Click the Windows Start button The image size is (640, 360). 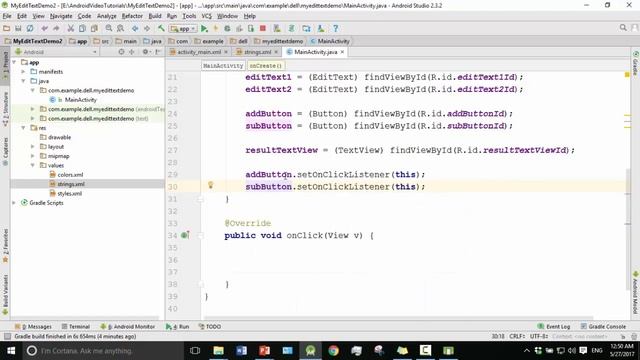point(11,351)
